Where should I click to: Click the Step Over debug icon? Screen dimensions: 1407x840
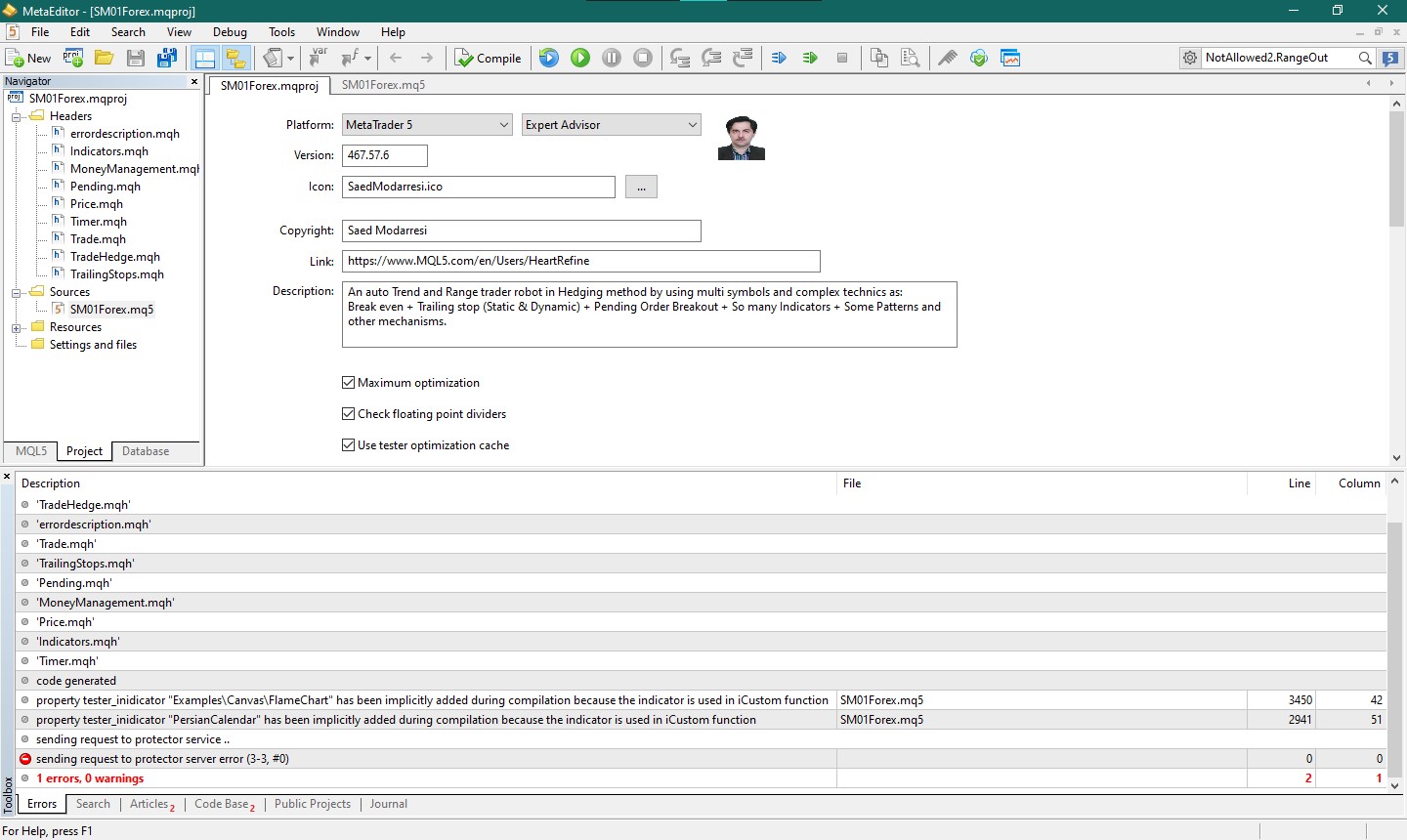(x=711, y=58)
